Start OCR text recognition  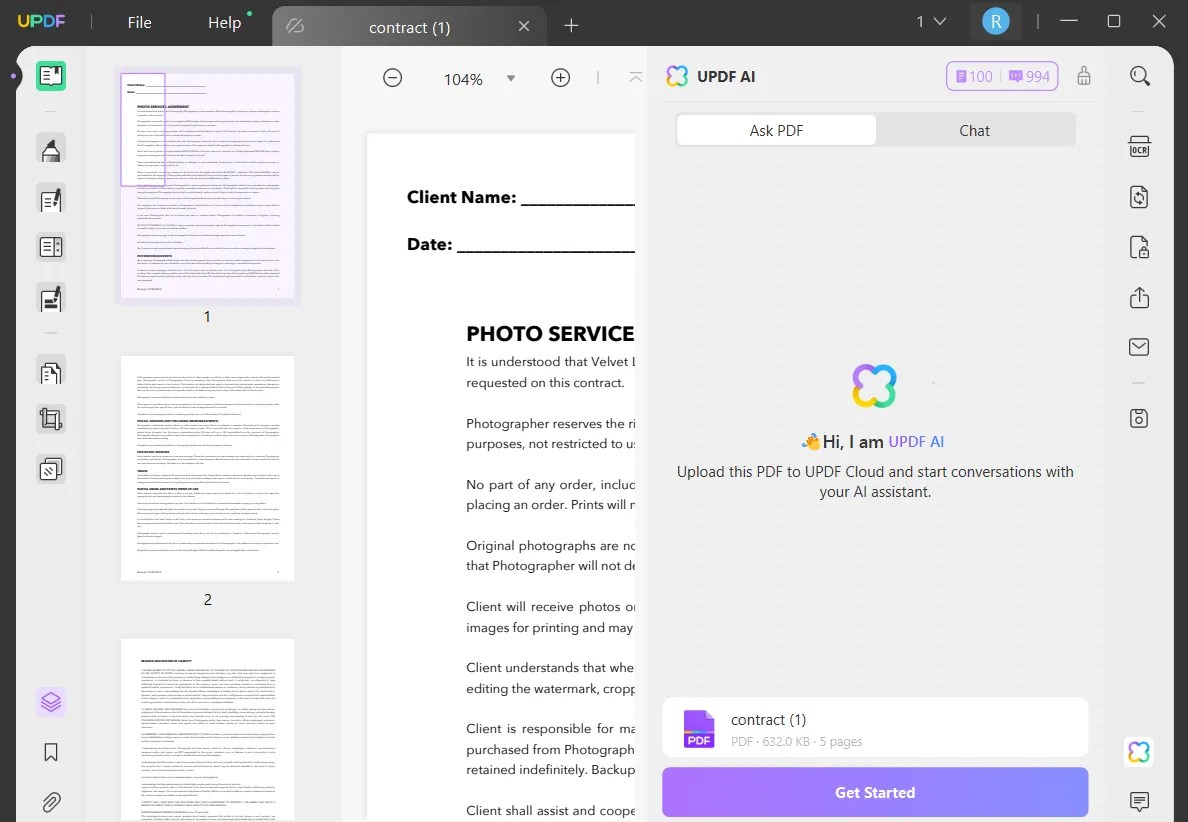point(1139,146)
